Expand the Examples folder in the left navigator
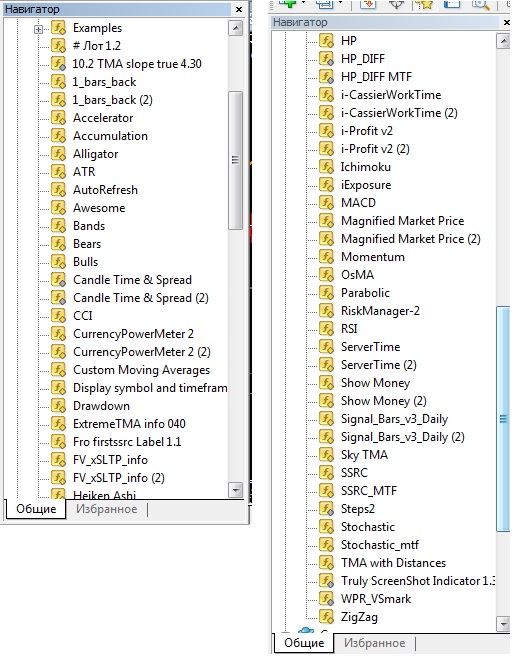 (38, 29)
